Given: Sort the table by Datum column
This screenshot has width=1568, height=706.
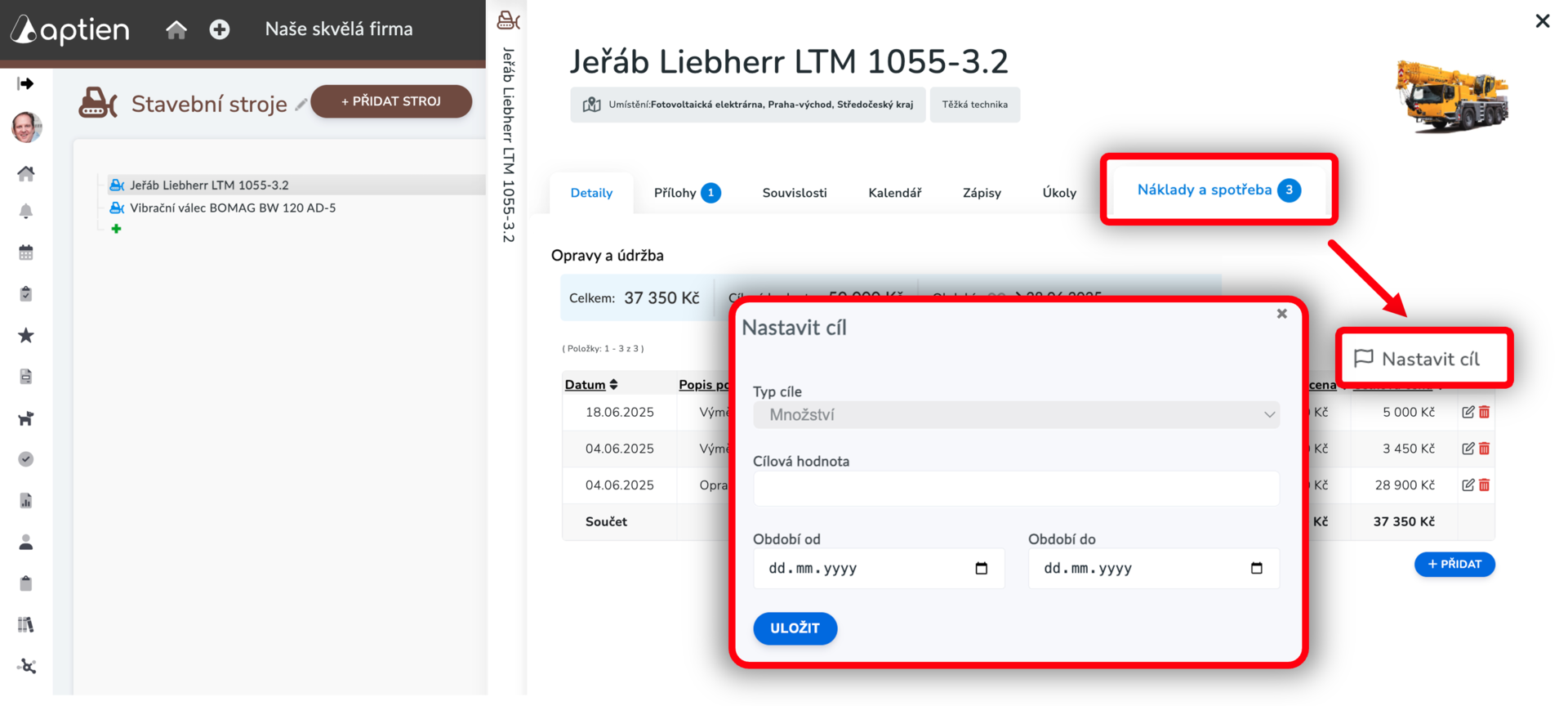Looking at the screenshot, I should click(x=591, y=384).
